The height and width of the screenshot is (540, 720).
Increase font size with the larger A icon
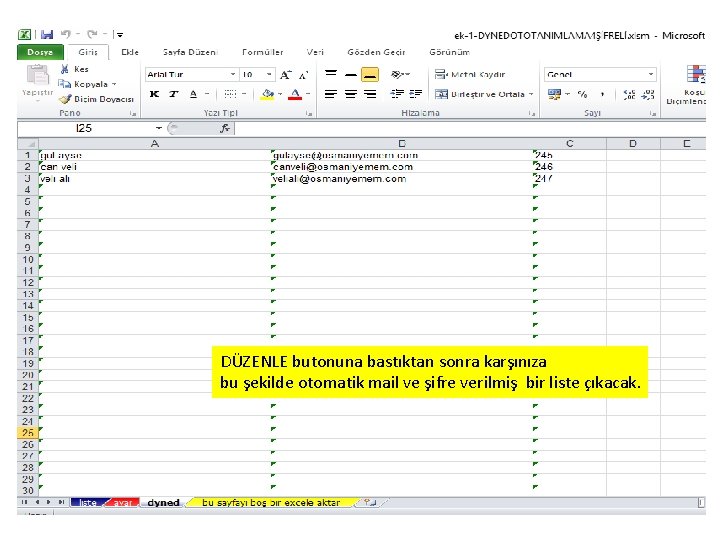click(x=286, y=75)
